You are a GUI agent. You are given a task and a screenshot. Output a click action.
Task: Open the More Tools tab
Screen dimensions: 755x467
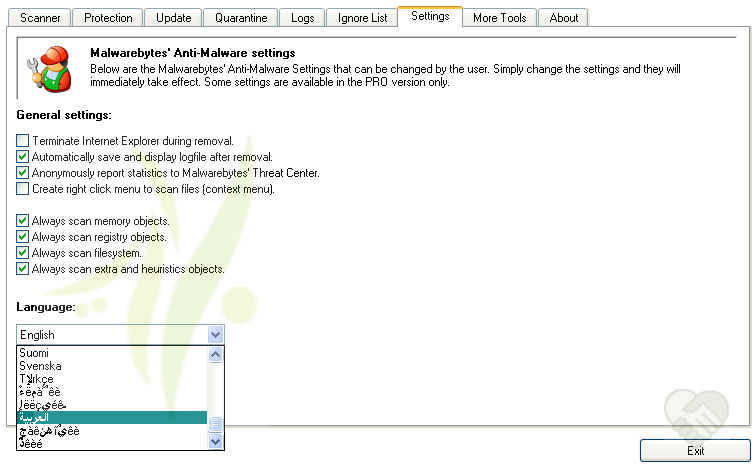[x=499, y=18]
